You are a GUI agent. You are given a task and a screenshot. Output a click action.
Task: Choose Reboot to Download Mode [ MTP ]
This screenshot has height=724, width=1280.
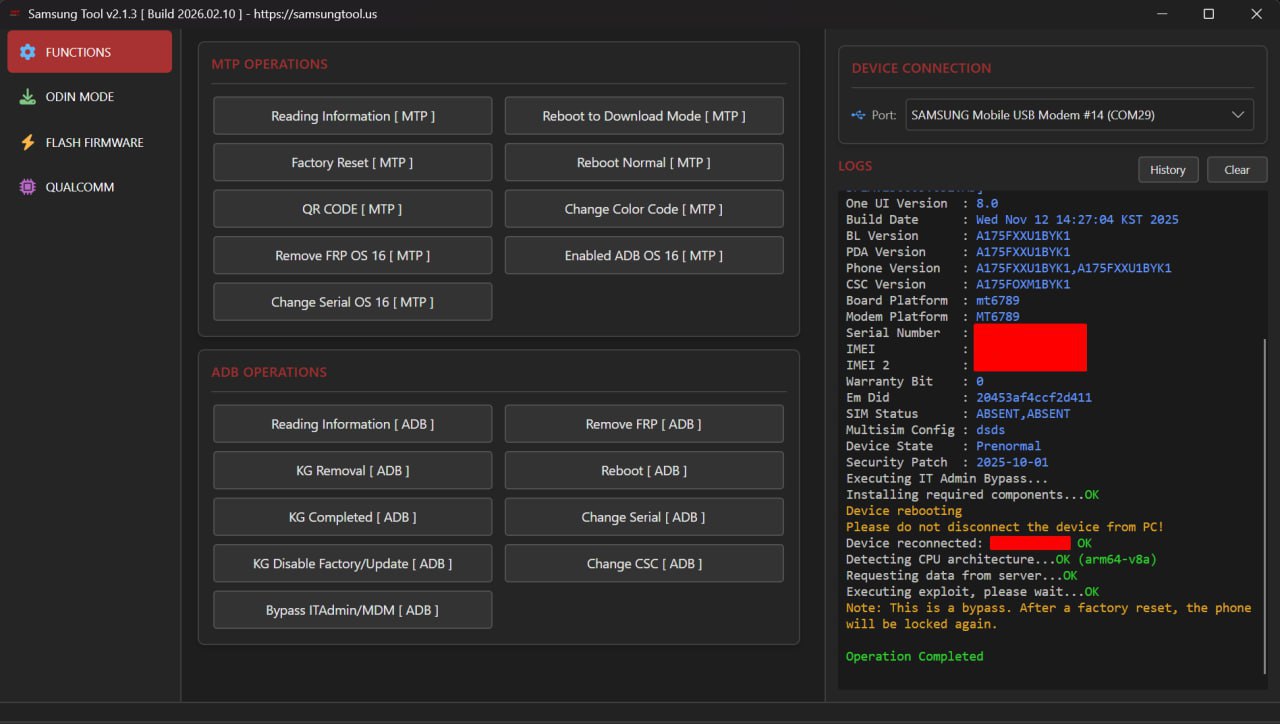[x=643, y=116]
